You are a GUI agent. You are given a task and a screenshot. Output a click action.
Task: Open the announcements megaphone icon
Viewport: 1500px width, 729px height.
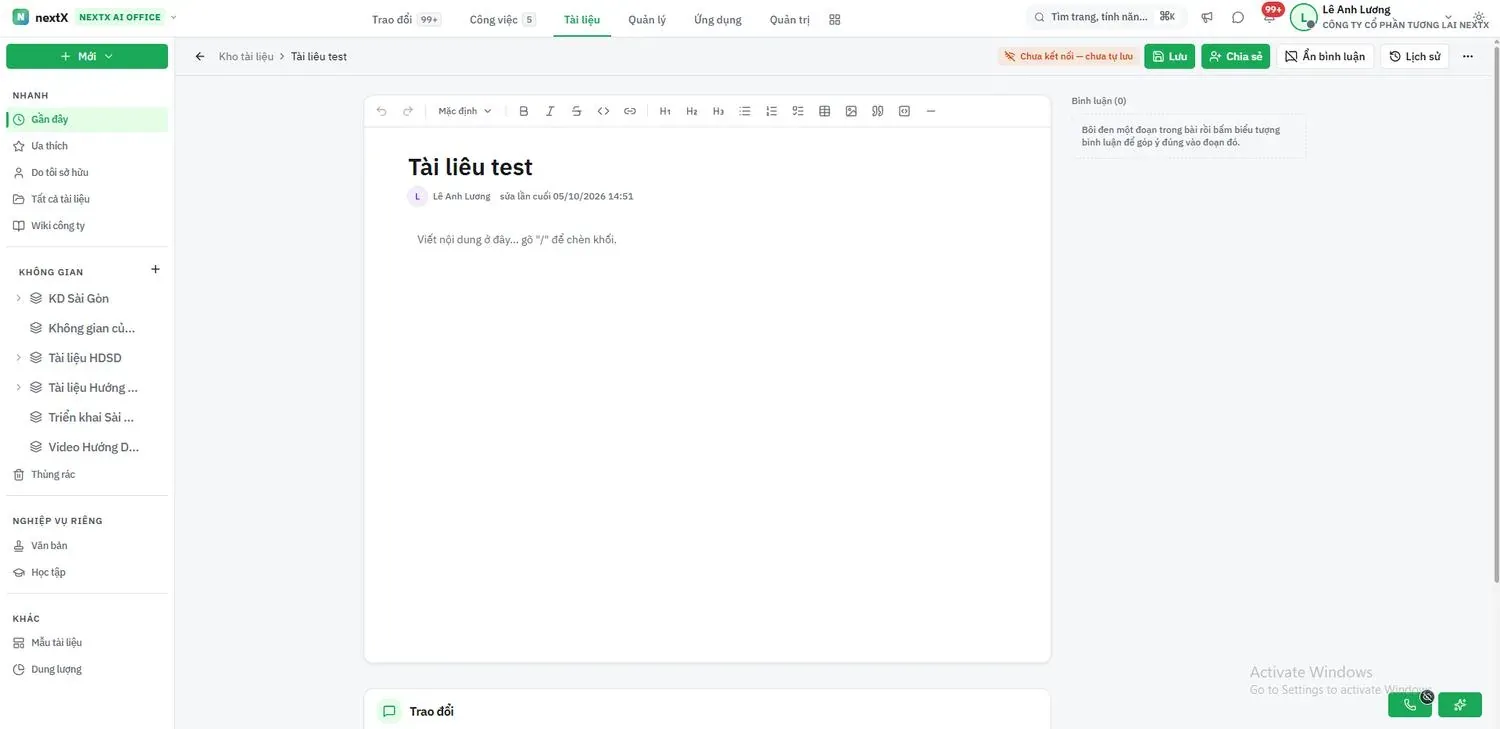pos(1207,18)
